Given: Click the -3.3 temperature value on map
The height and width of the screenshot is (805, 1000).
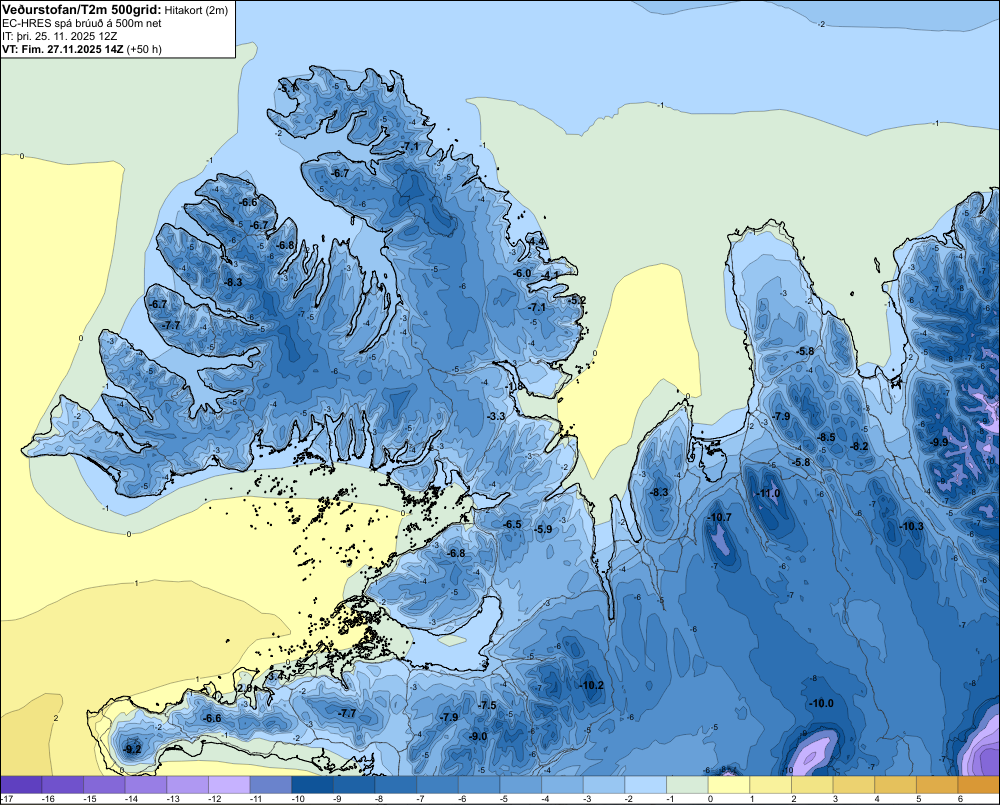Looking at the screenshot, I should (x=496, y=416).
